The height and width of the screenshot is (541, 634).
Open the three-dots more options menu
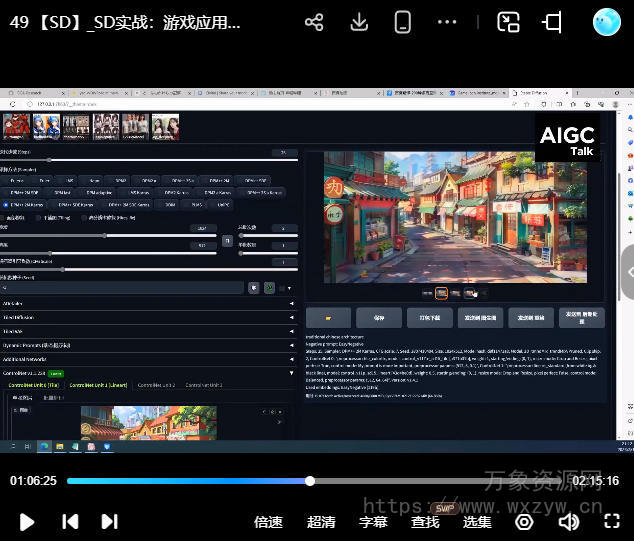click(x=447, y=22)
